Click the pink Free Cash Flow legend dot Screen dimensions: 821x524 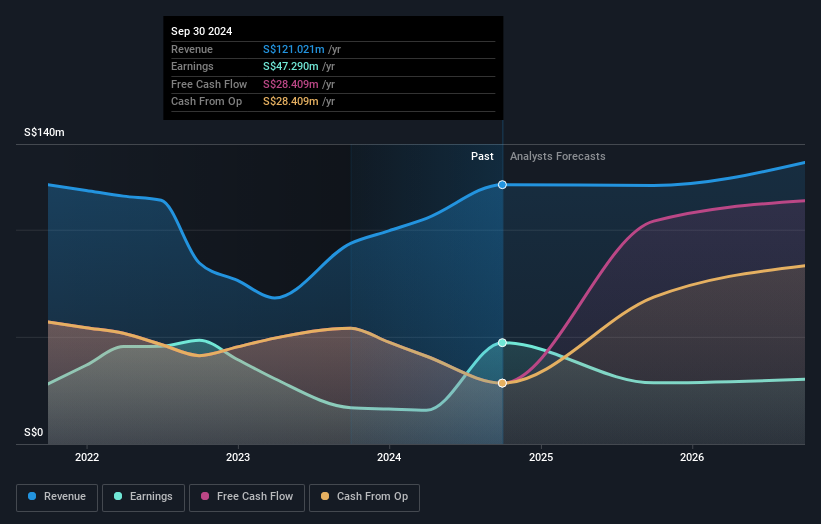(205, 496)
